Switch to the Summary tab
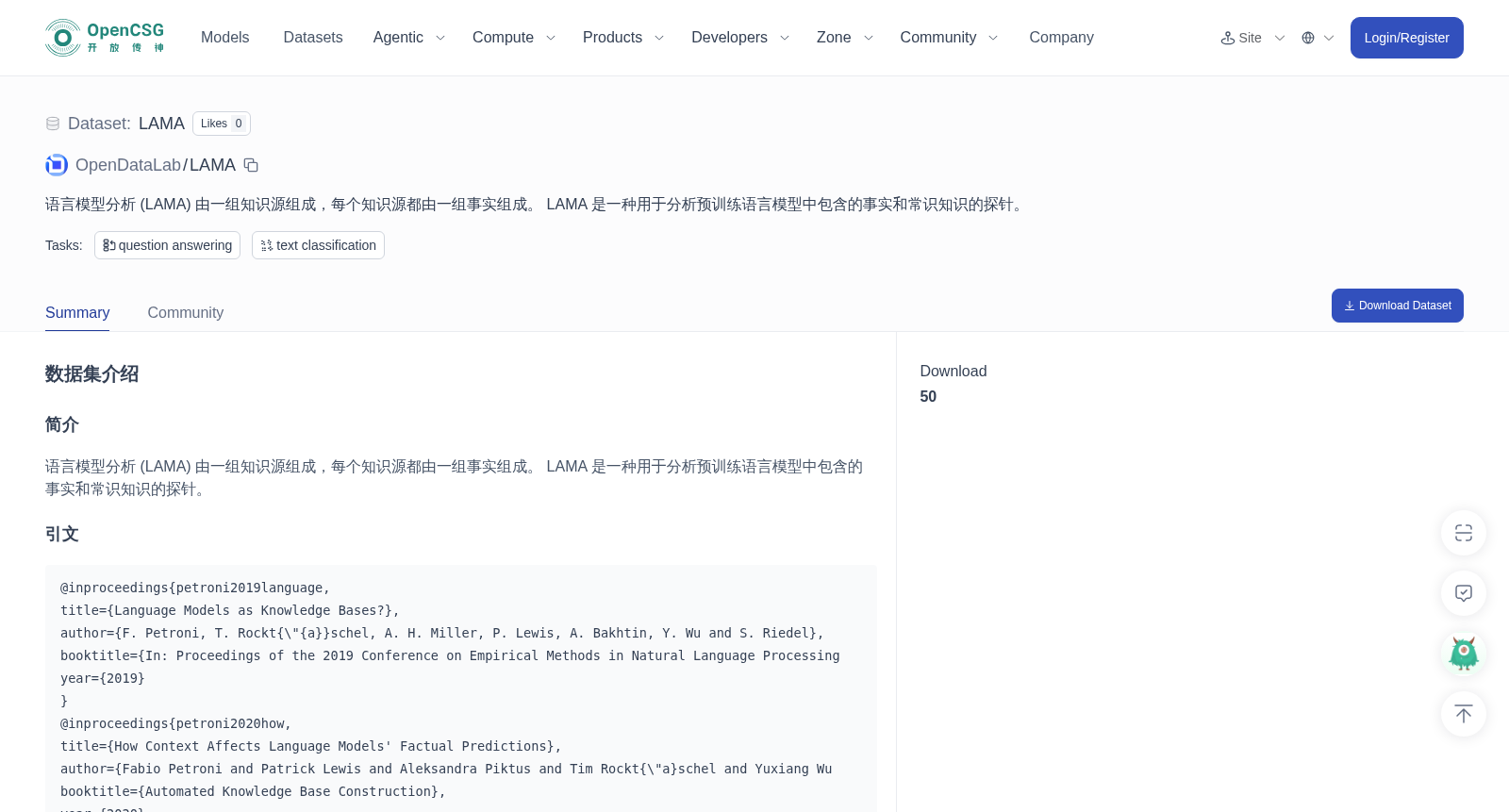 (77, 312)
